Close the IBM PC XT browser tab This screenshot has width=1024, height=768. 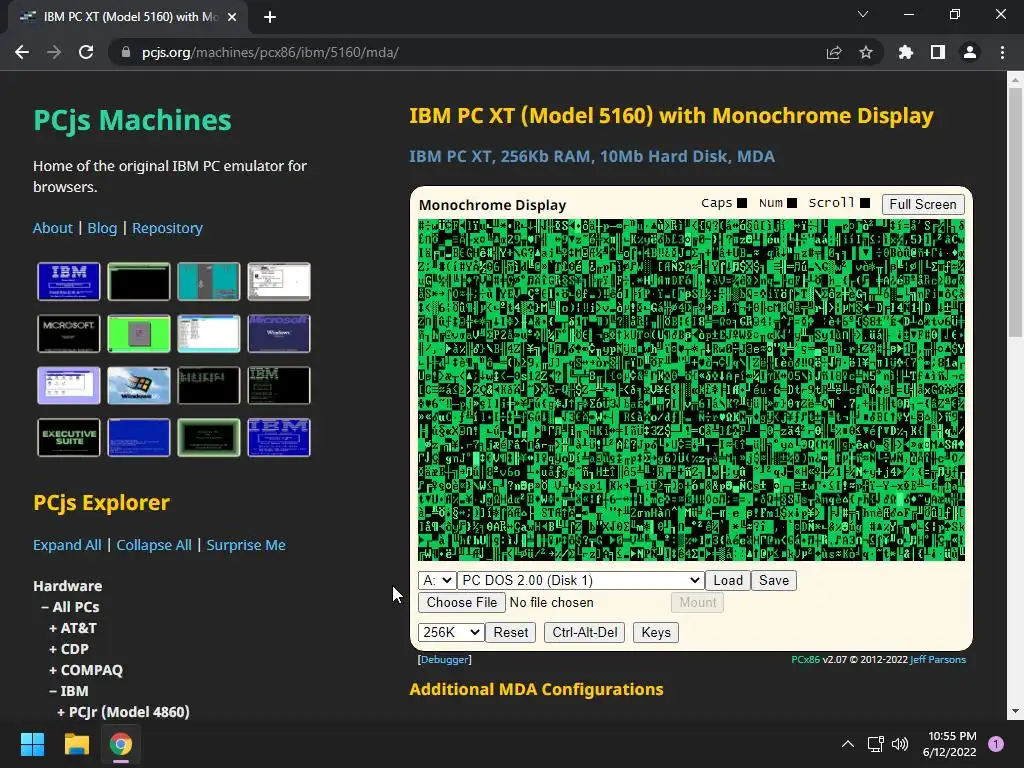232,17
